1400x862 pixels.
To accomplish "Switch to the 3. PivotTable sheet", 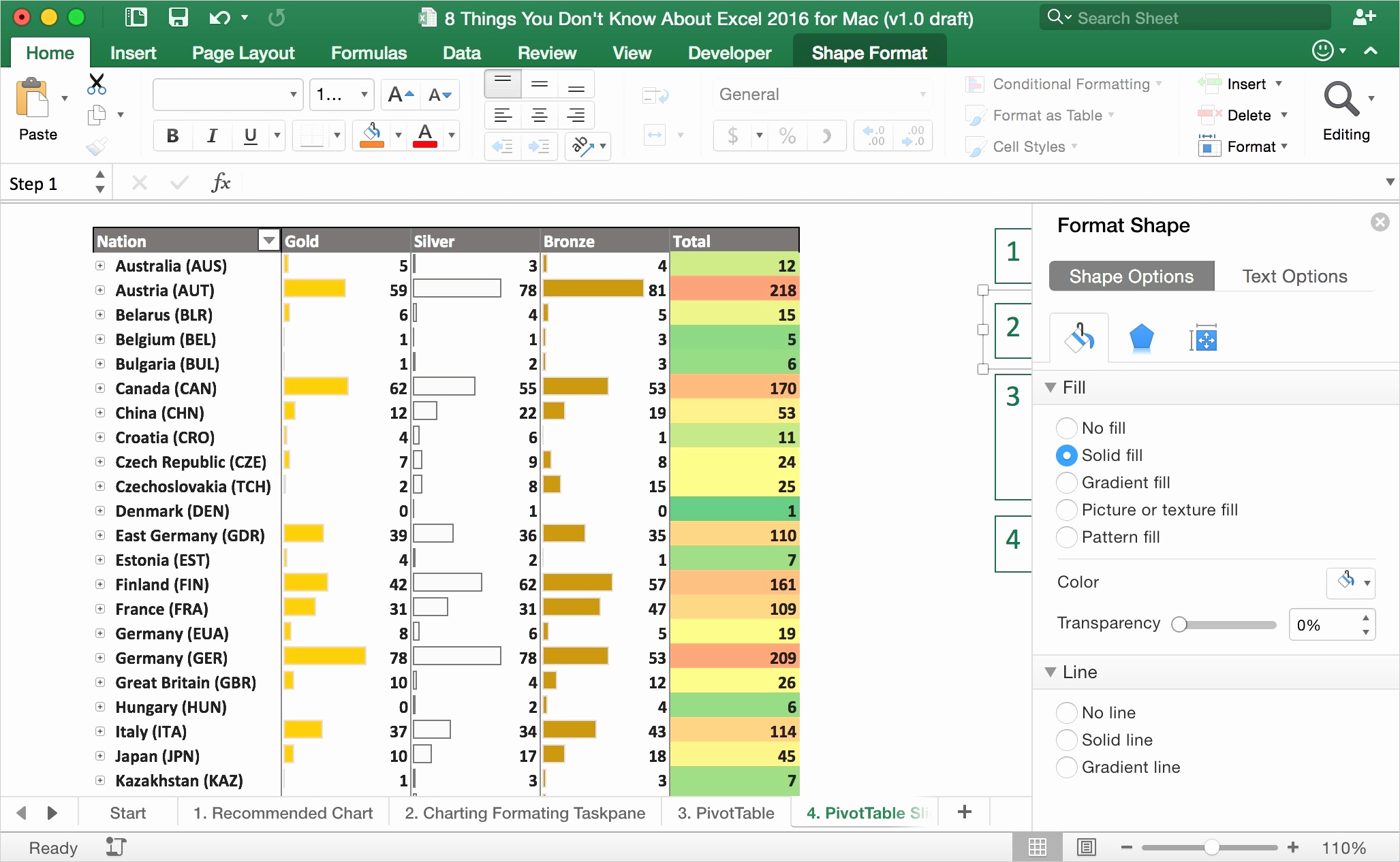I will pos(726,813).
